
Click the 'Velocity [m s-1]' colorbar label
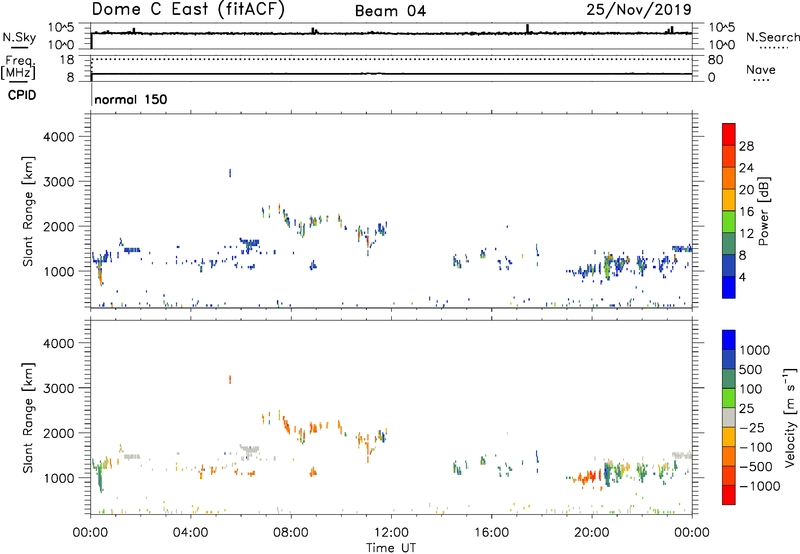coord(790,417)
